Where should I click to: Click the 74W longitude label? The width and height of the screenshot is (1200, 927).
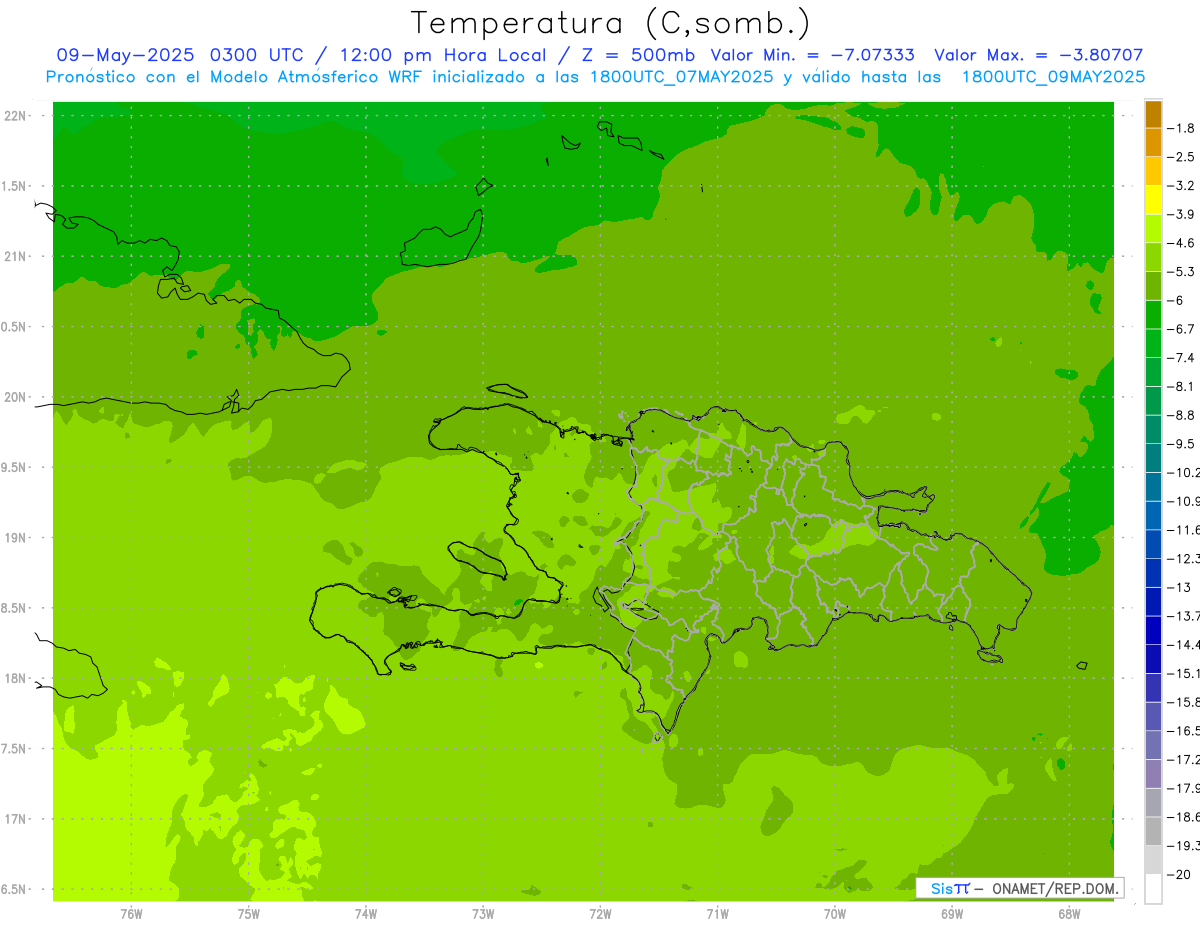point(366,914)
